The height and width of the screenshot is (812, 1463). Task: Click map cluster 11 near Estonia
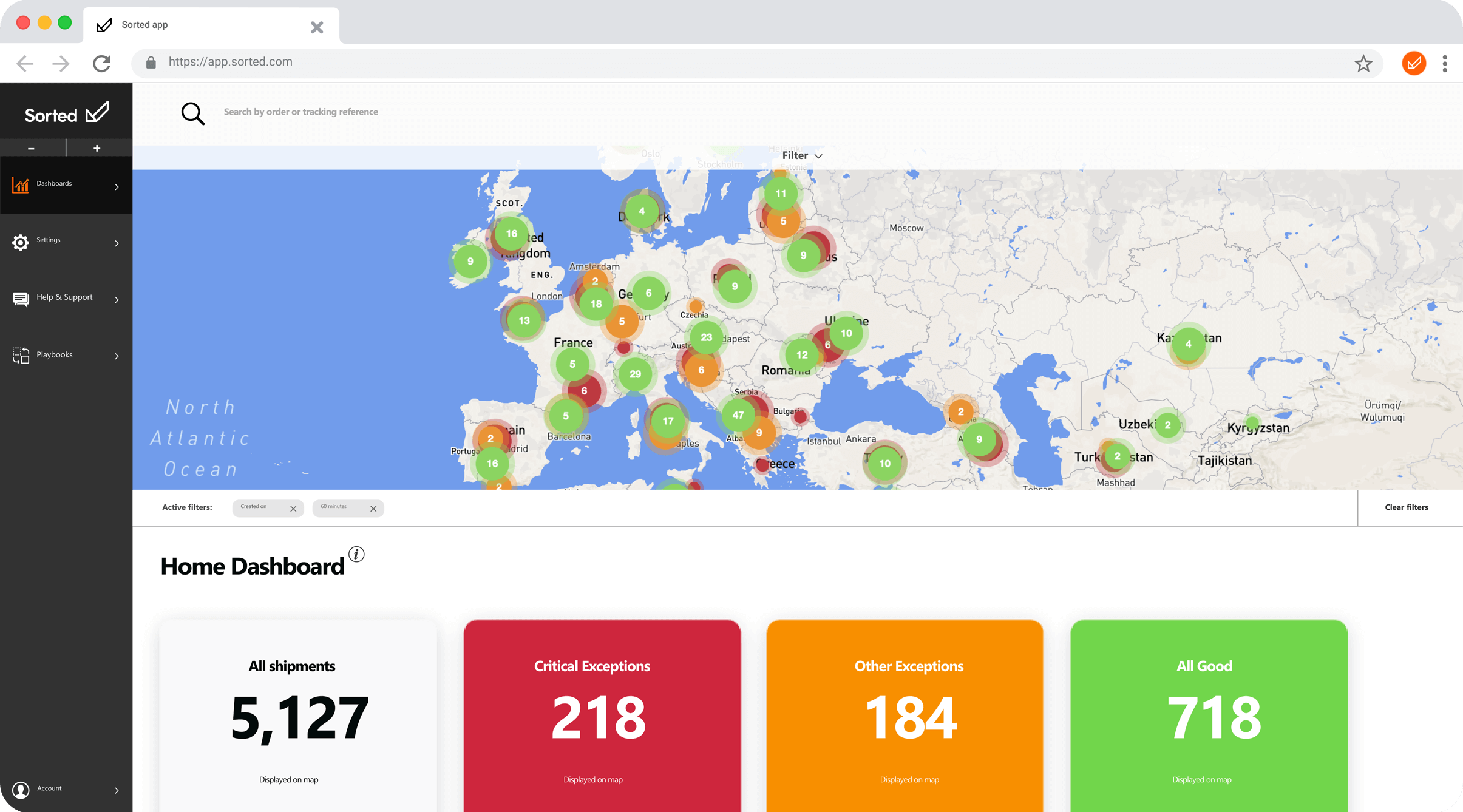point(781,193)
